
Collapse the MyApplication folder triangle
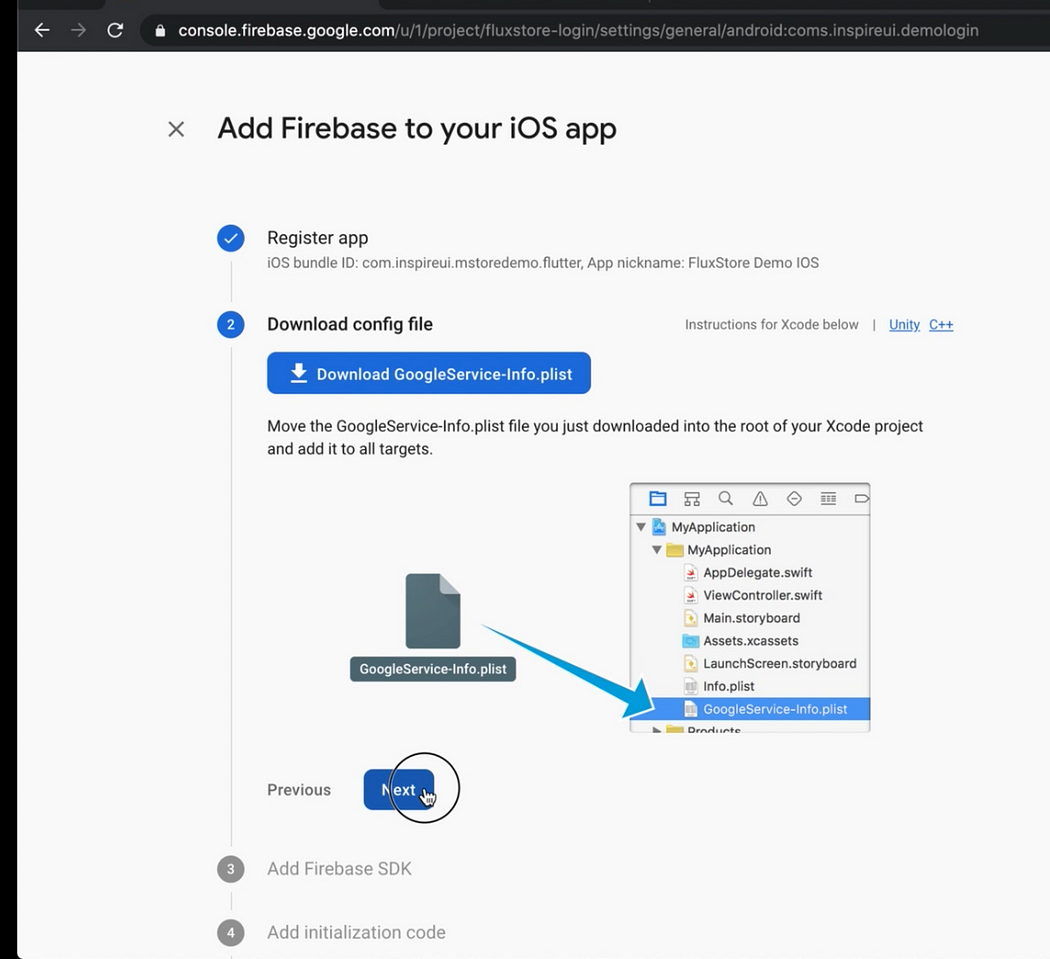point(657,550)
